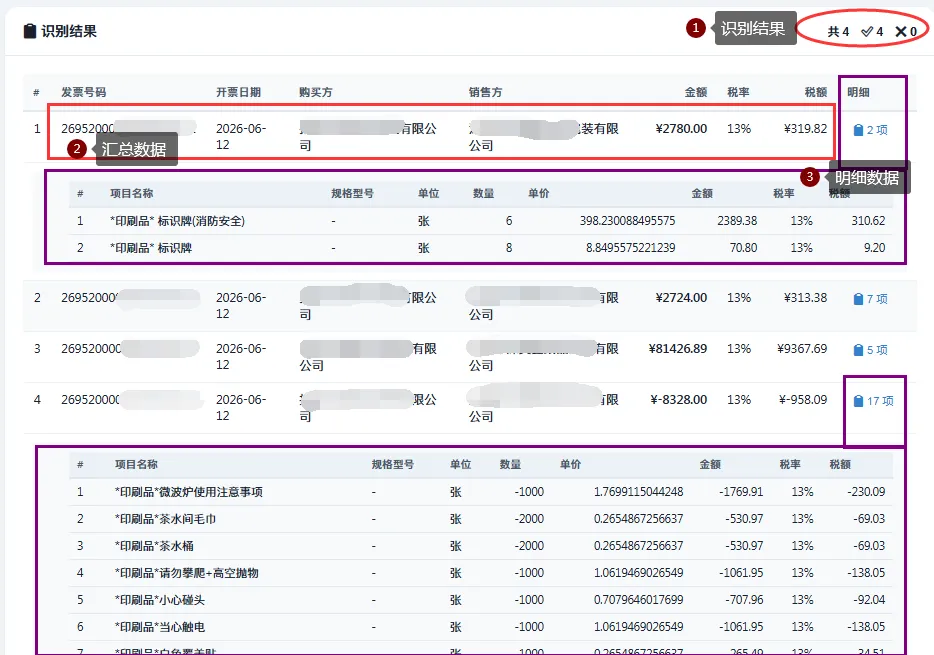Click the date 2026-06-12 of invoice 3

click(x=241, y=357)
